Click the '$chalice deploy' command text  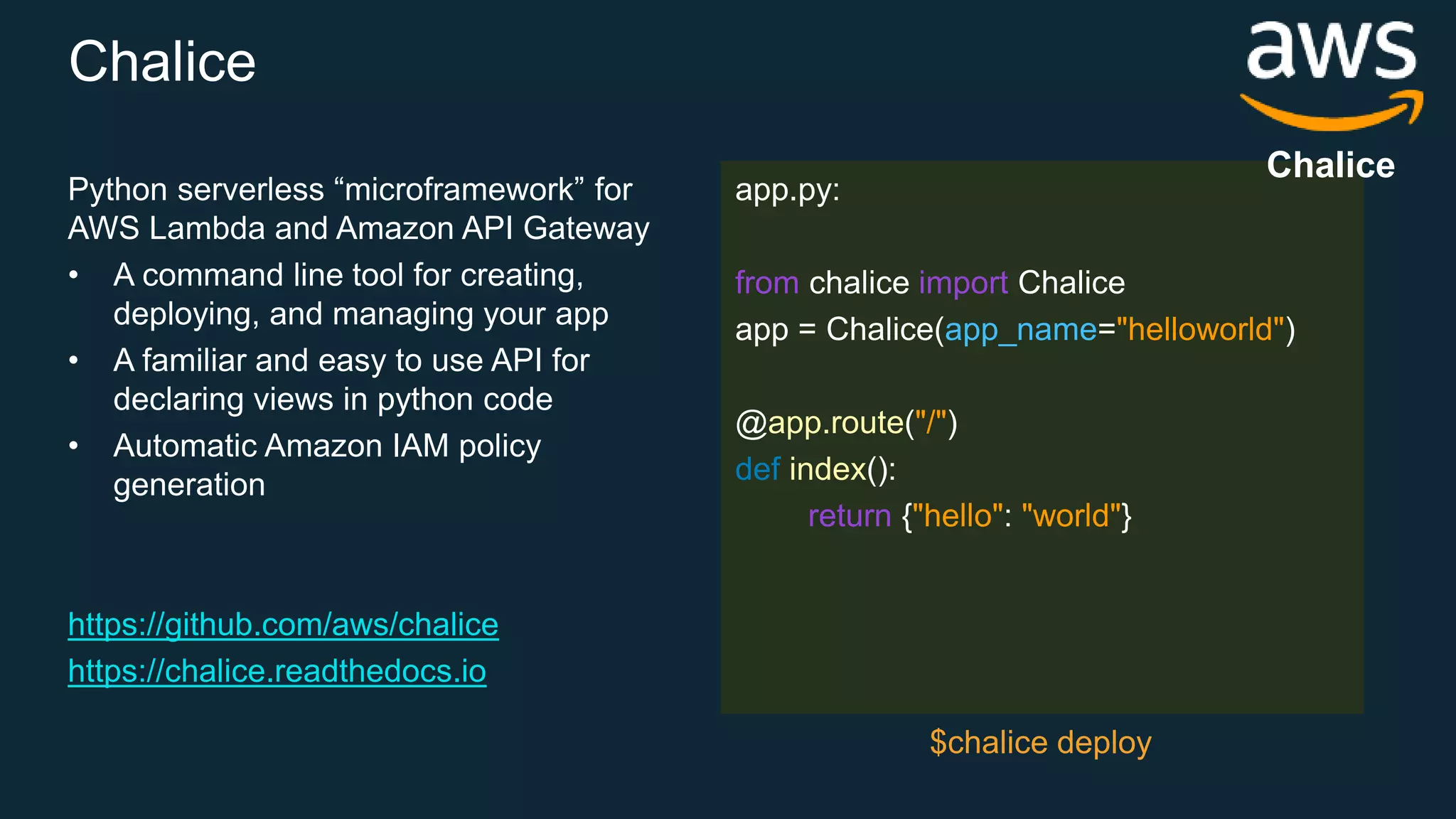point(1040,743)
